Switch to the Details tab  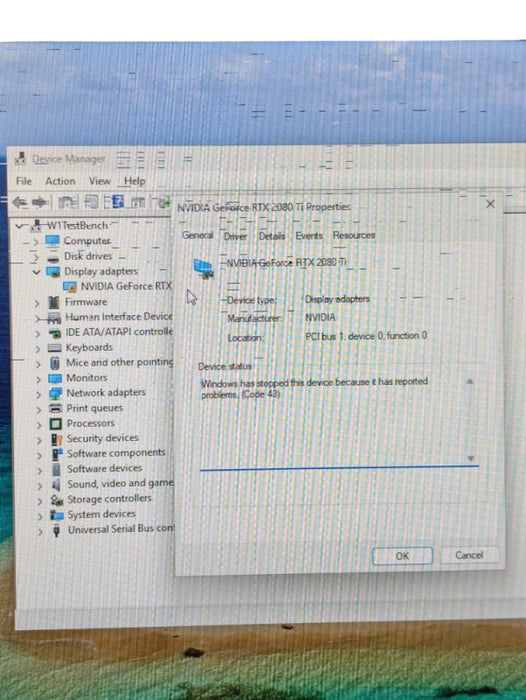pyautogui.click(x=272, y=236)
